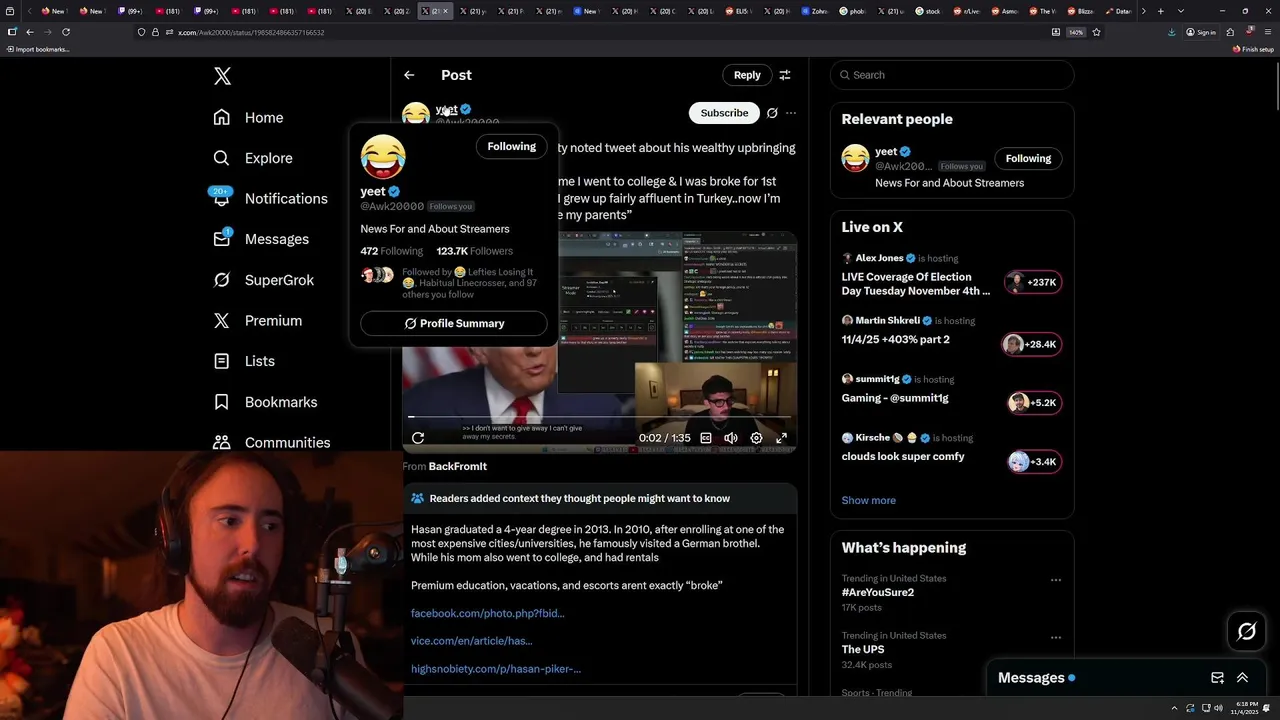Go back using the Post arrow
Screen dimensions: 1280x720
(x=409, y=75)
